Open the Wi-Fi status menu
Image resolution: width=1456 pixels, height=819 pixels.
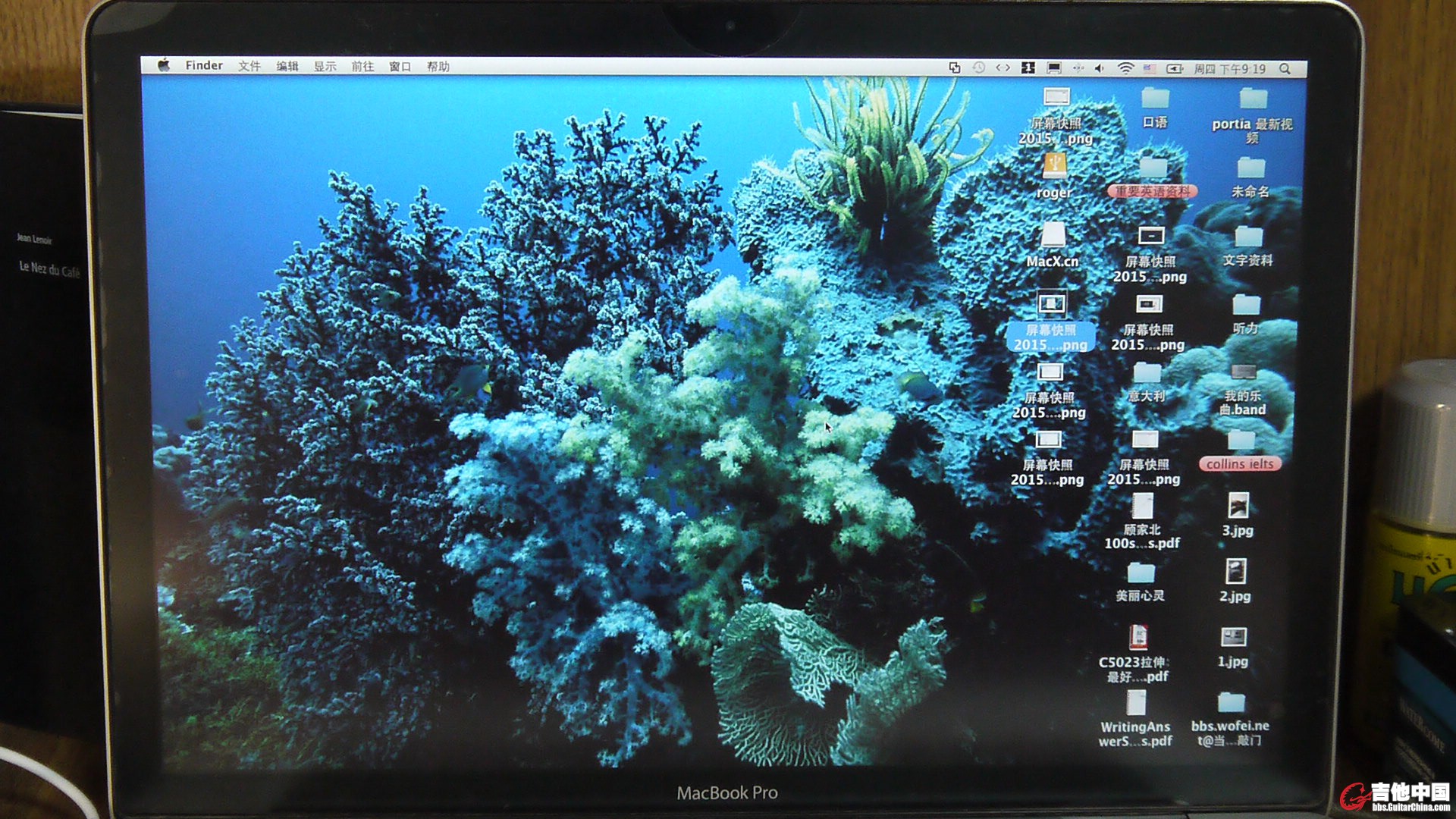point(1125,68)
